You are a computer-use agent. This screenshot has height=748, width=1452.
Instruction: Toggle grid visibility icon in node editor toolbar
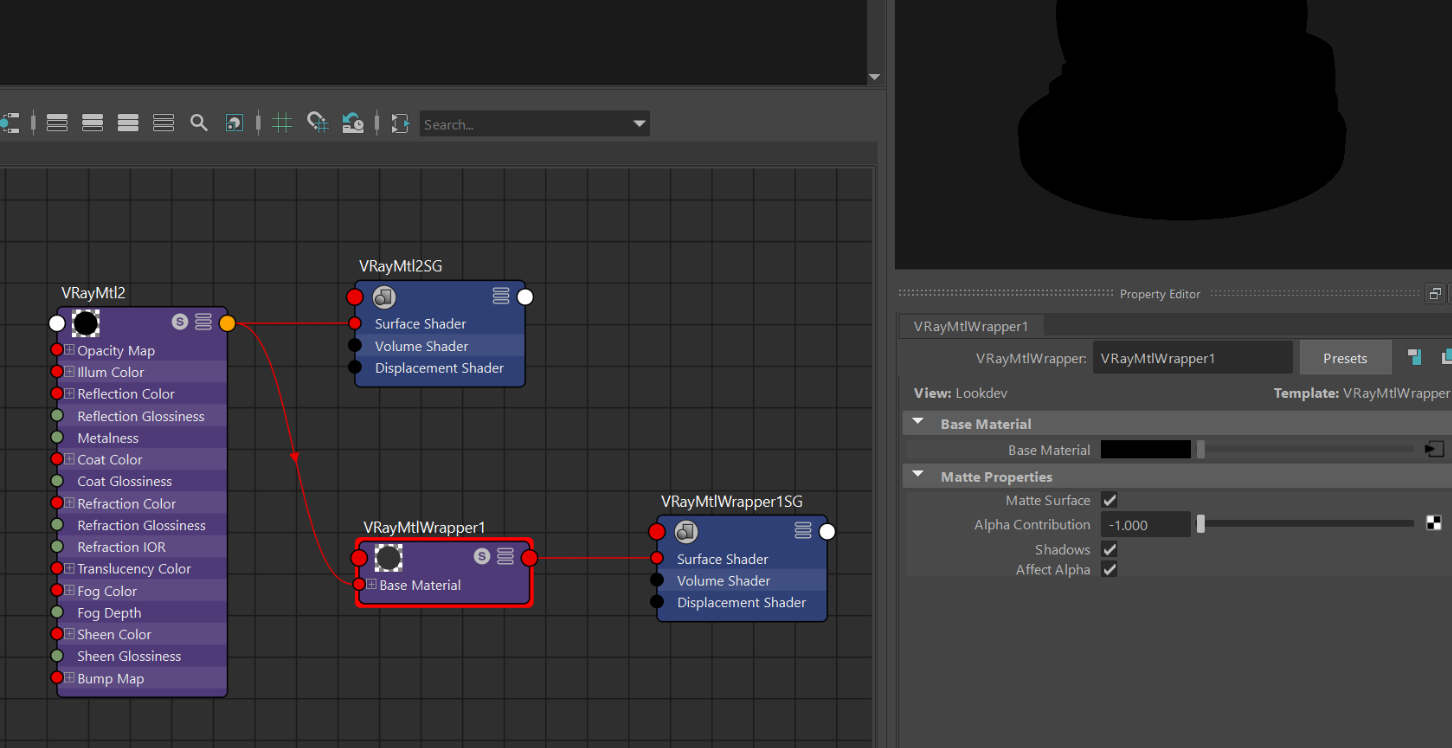tap(282, 123)
